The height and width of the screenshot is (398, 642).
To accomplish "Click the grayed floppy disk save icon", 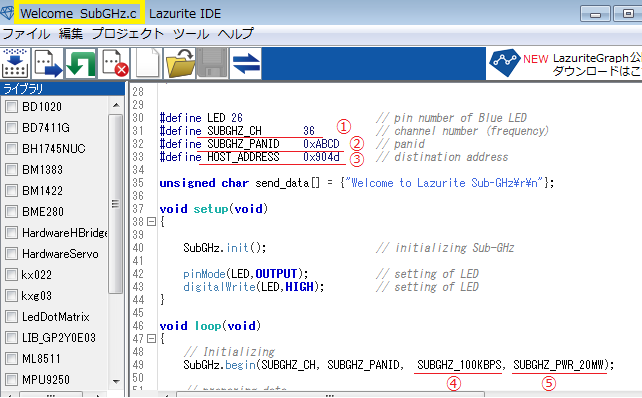I will [212, 63].
